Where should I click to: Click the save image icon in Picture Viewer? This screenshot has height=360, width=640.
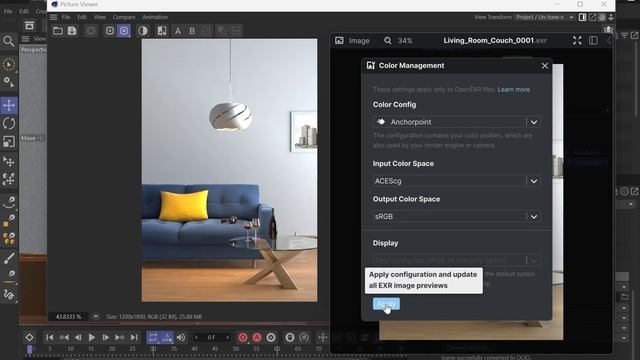[72, 31]
